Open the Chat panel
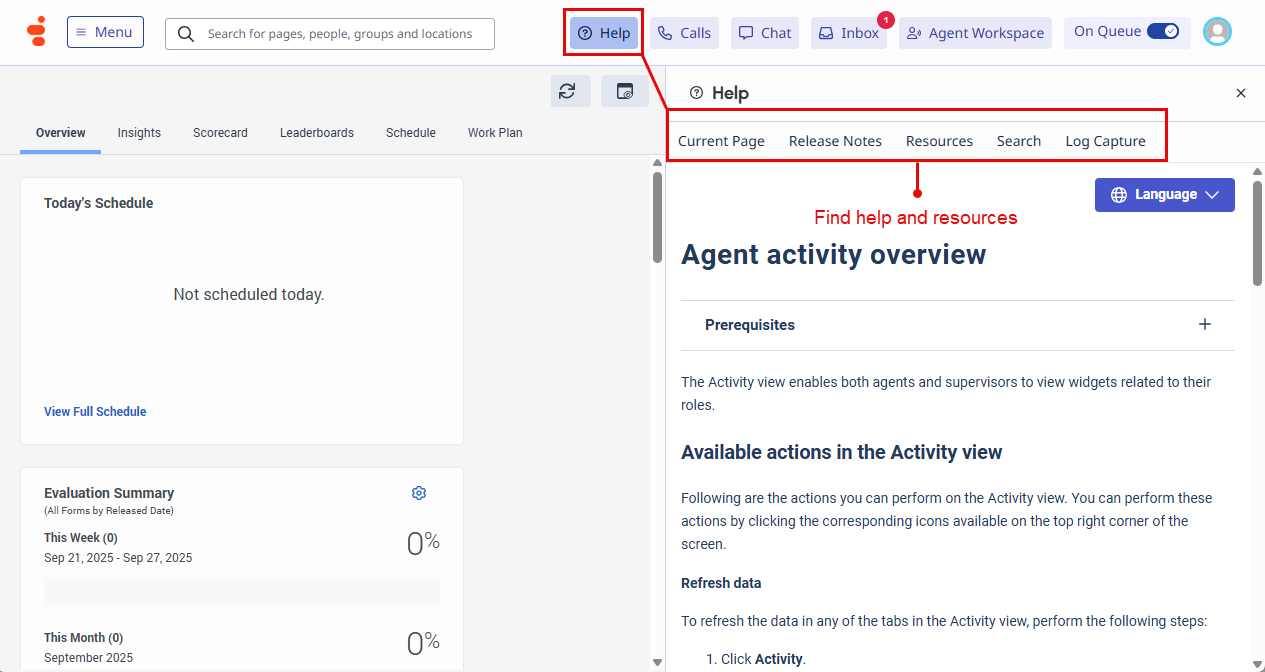Viewport: 1265px width, 672px height. click(765, 33)
